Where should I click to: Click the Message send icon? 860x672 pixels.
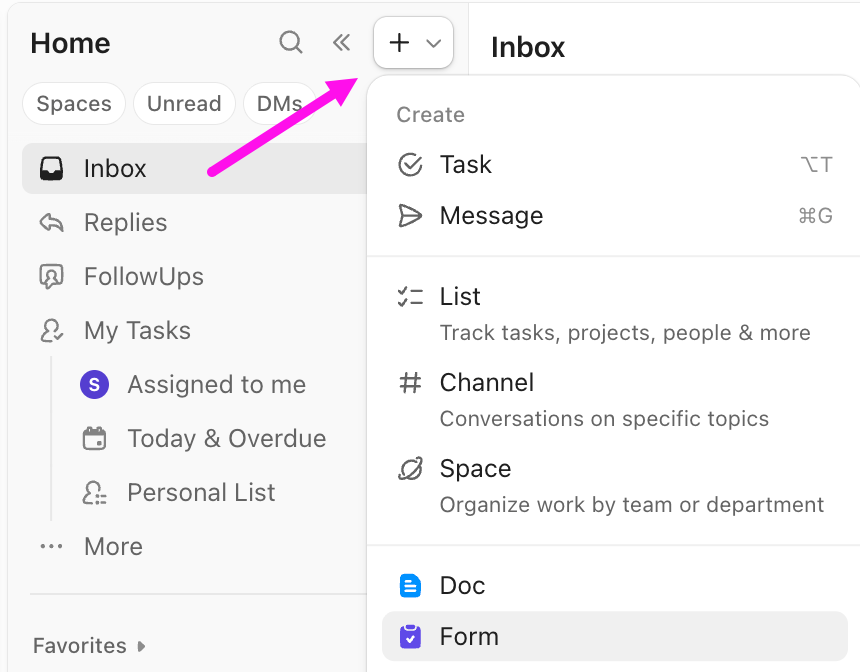click(x=410, y=215)
